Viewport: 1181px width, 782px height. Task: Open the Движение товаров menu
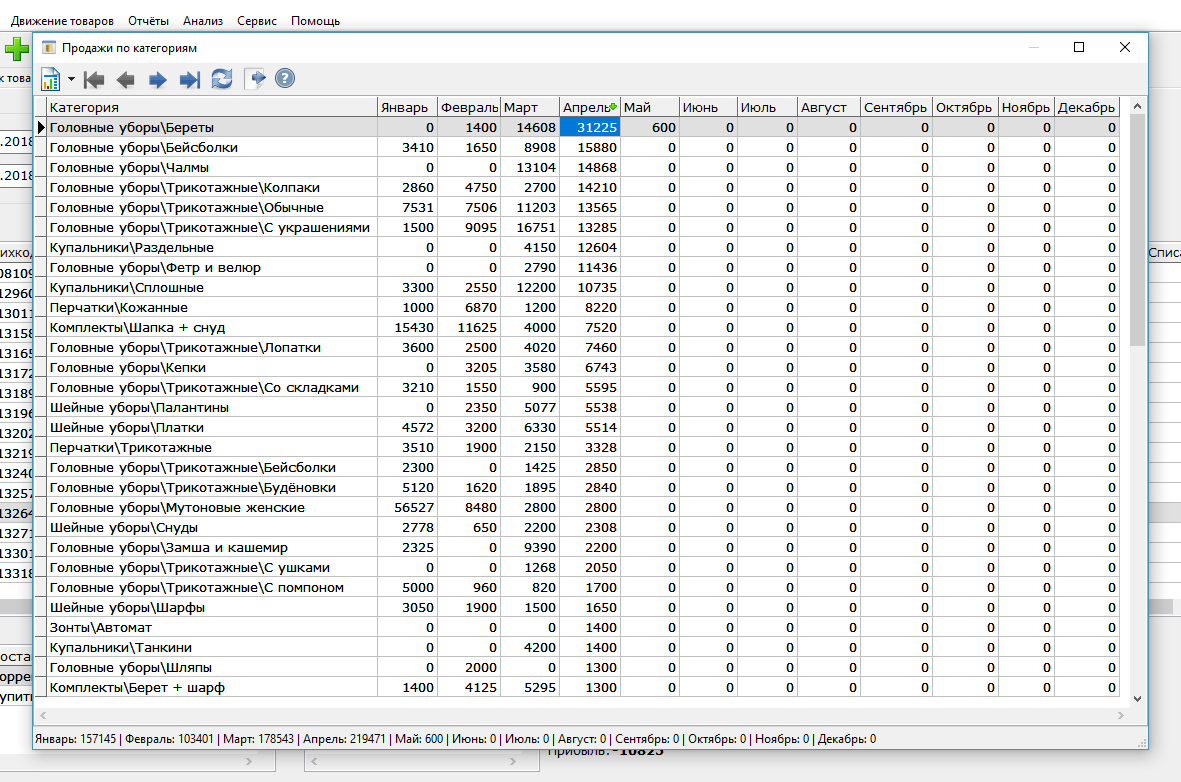click(62, 21)
